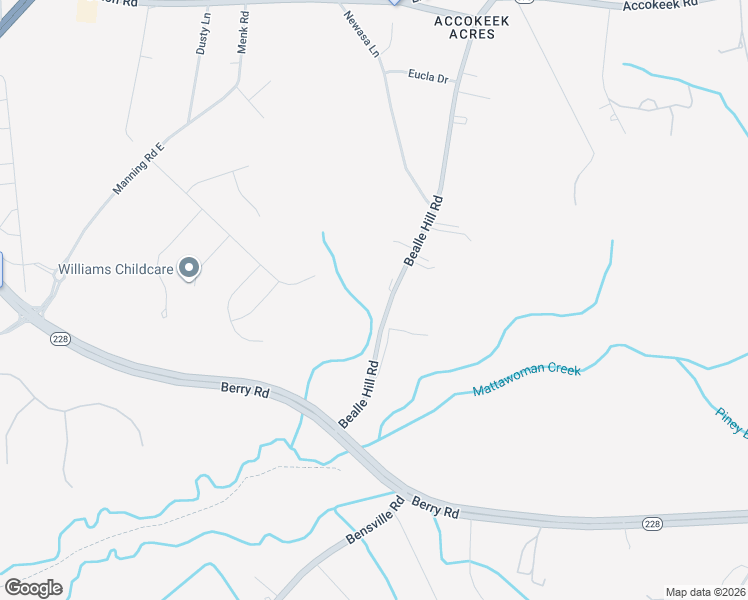
Task: Click the Williams Childcare text label
Action: tap(116, 269)
